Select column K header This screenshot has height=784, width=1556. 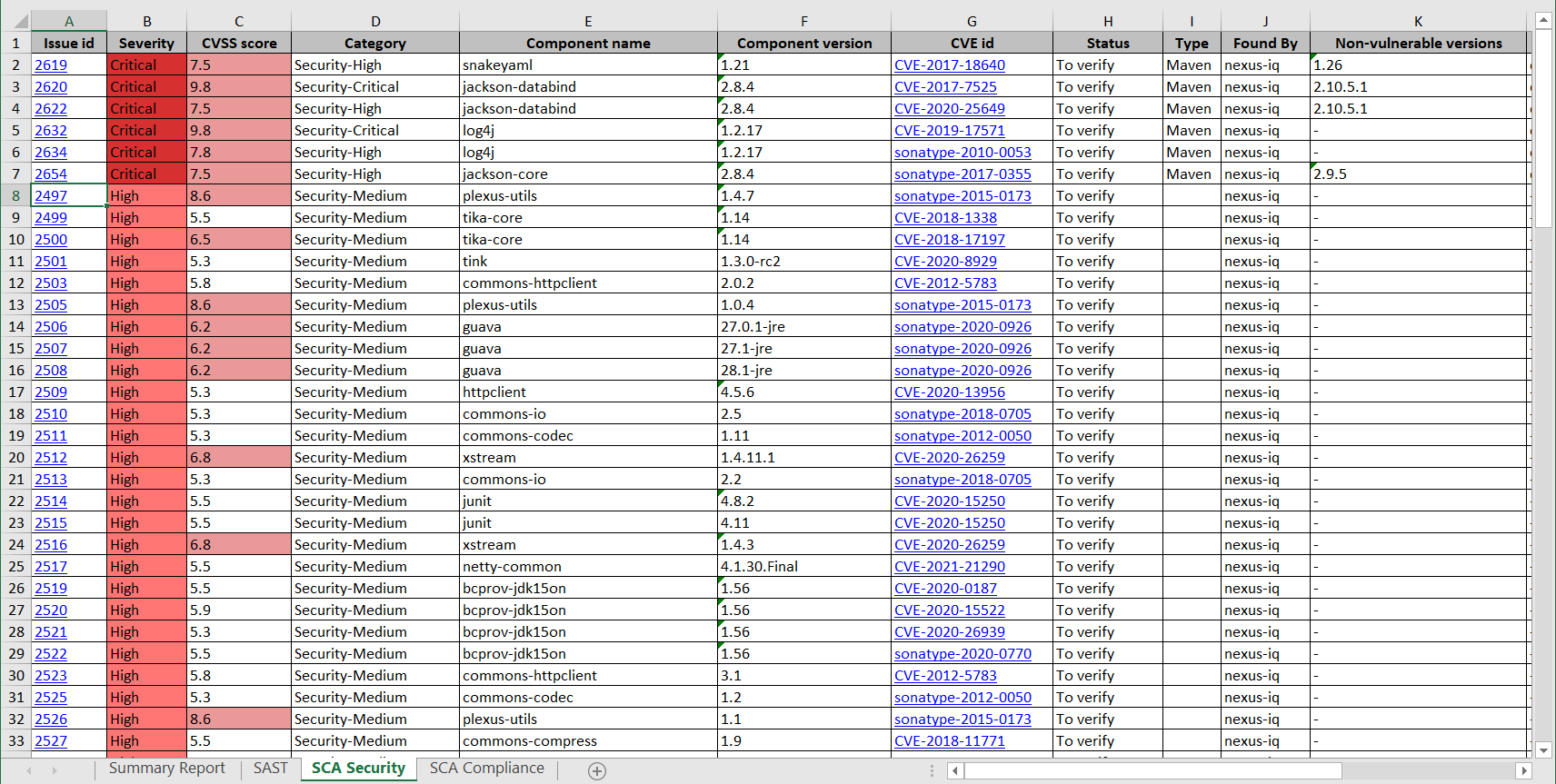point(1418,21)
